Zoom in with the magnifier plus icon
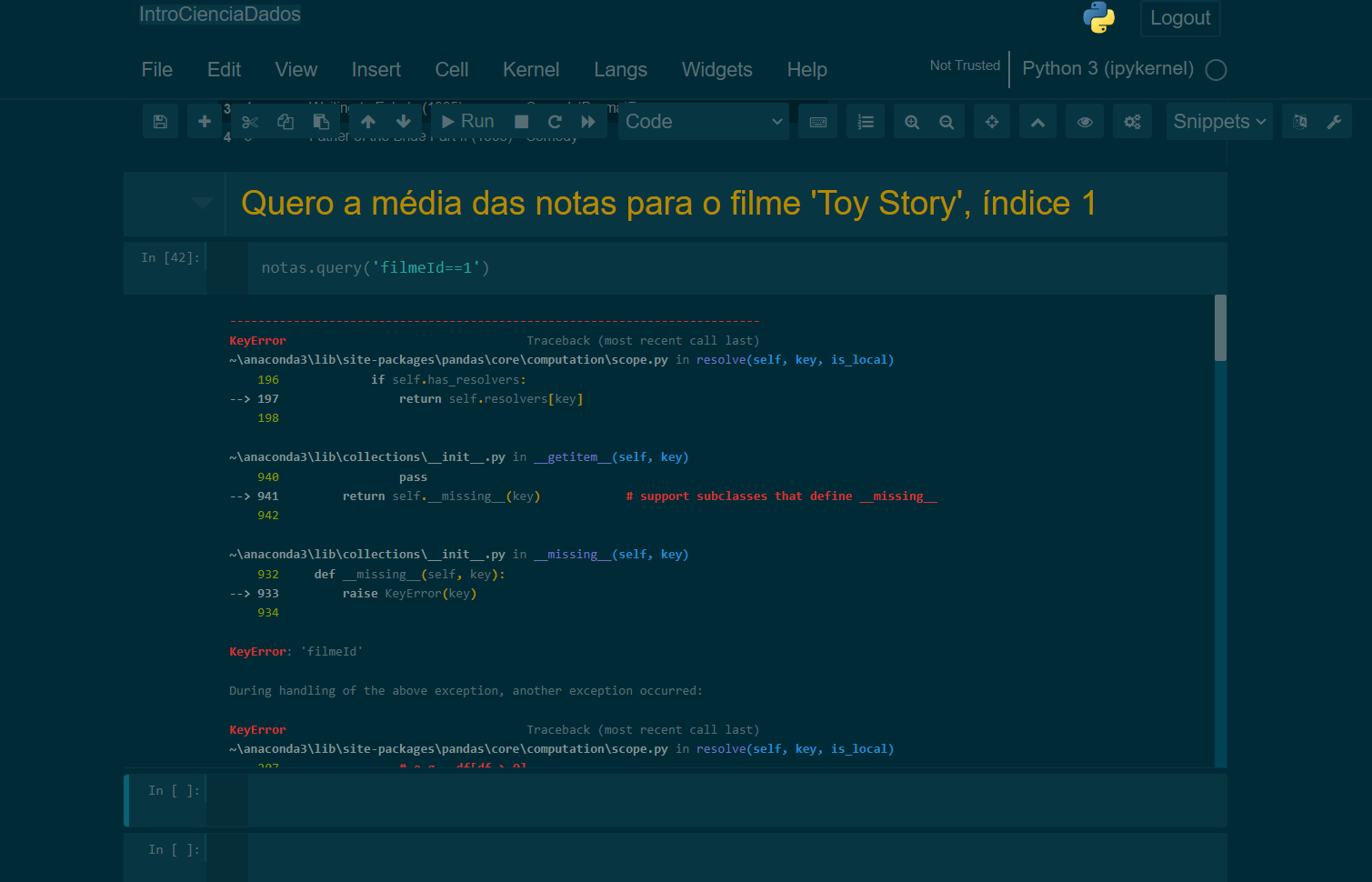Viewport: 1372px width, 882px height. coord(912,122)
